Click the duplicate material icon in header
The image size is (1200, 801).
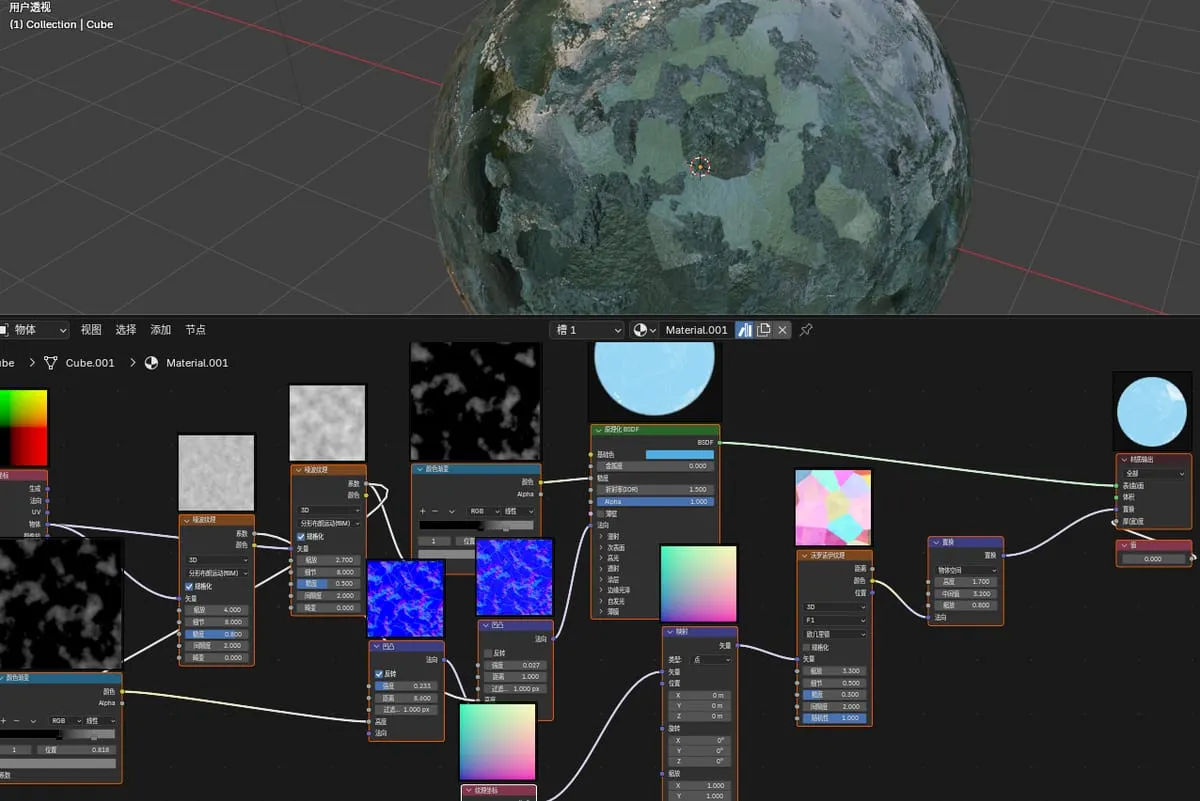(x=764, y=330)
